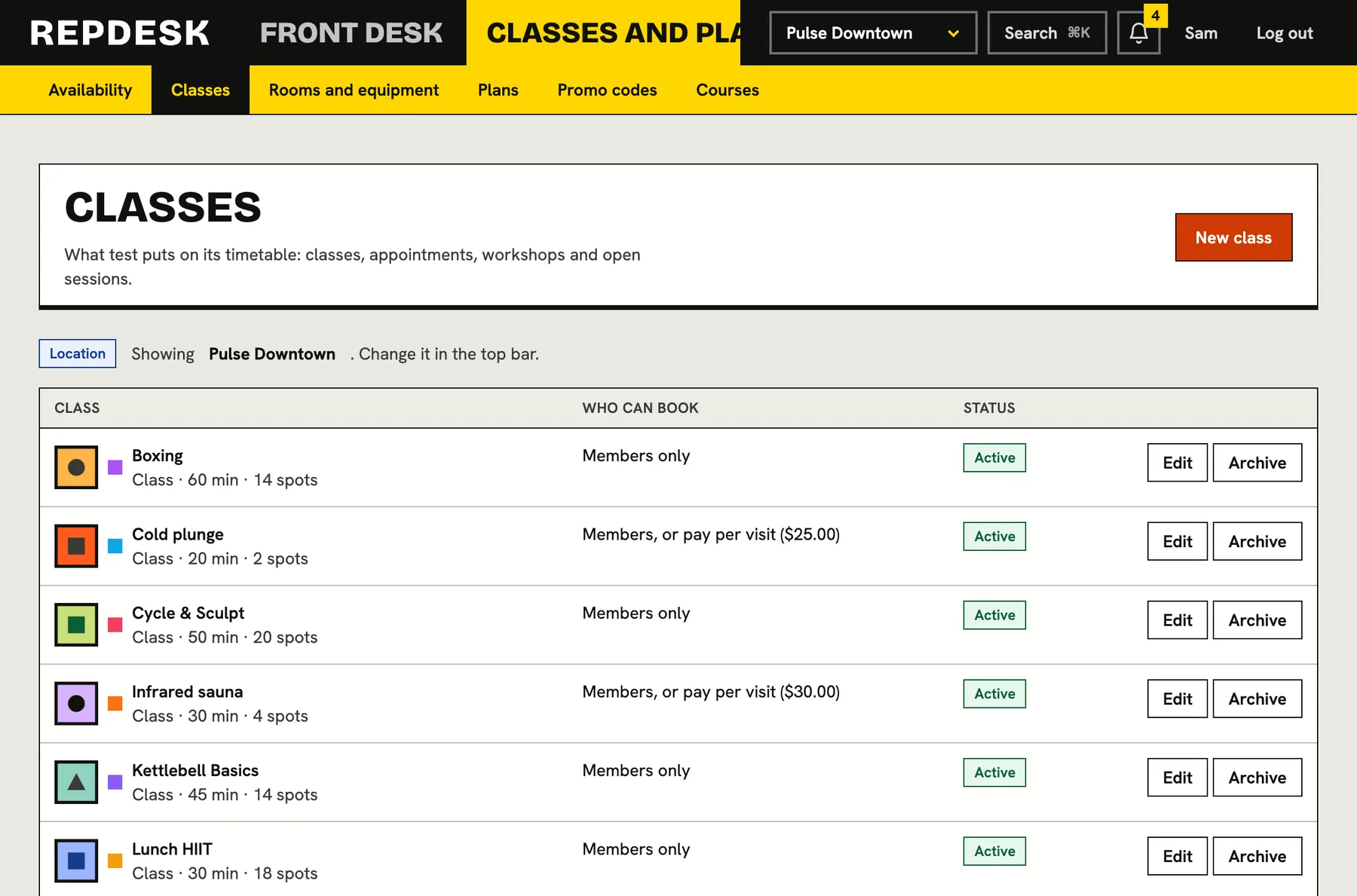1357x896 pixels.
Task: Click the Cold plunge class thumbnail icon
Action: pos(76,546)
